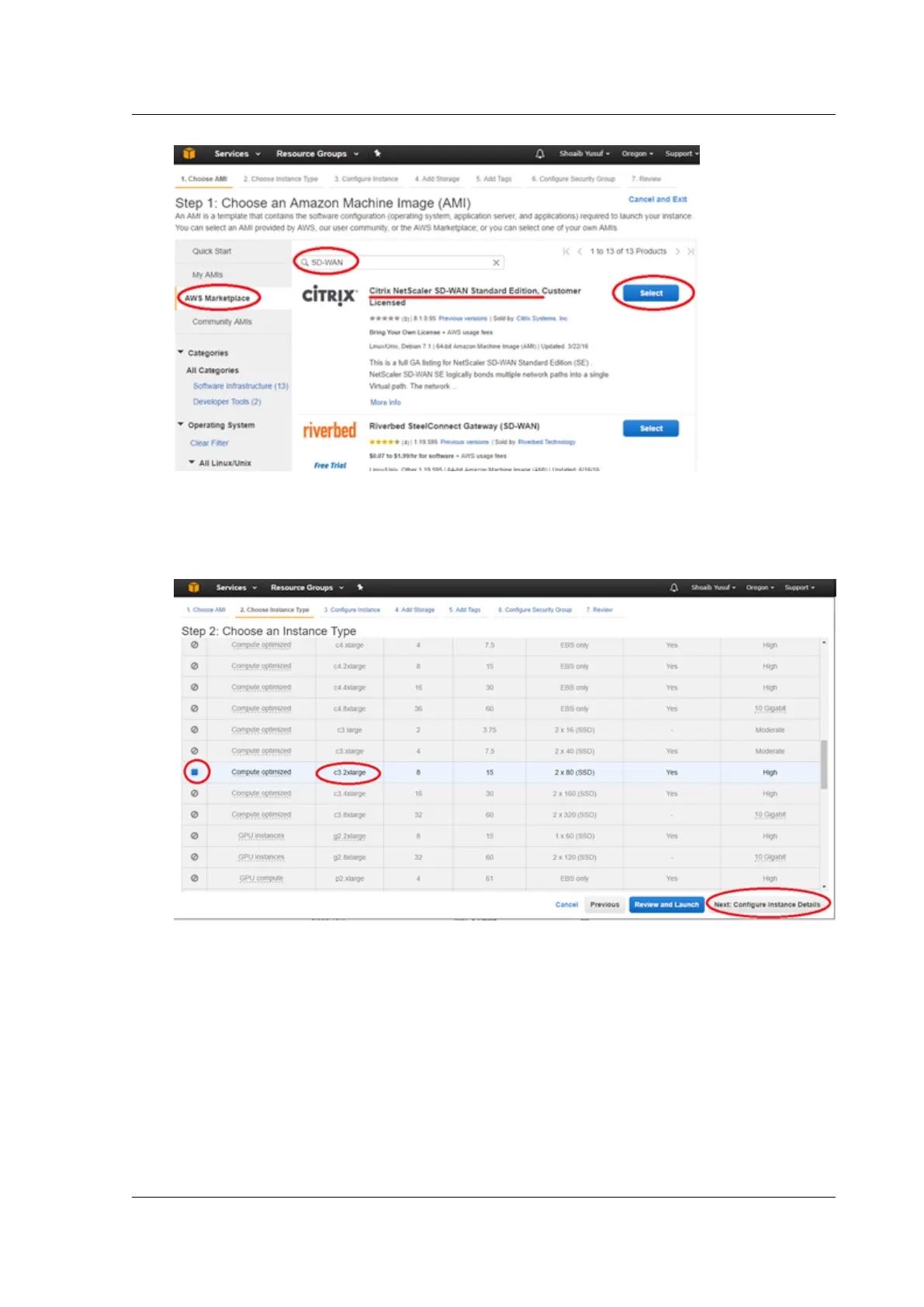This screenshot has height=1307, width=924.
Task: Clear the SD-WAN search with X icon
Action: pos(497,262)
